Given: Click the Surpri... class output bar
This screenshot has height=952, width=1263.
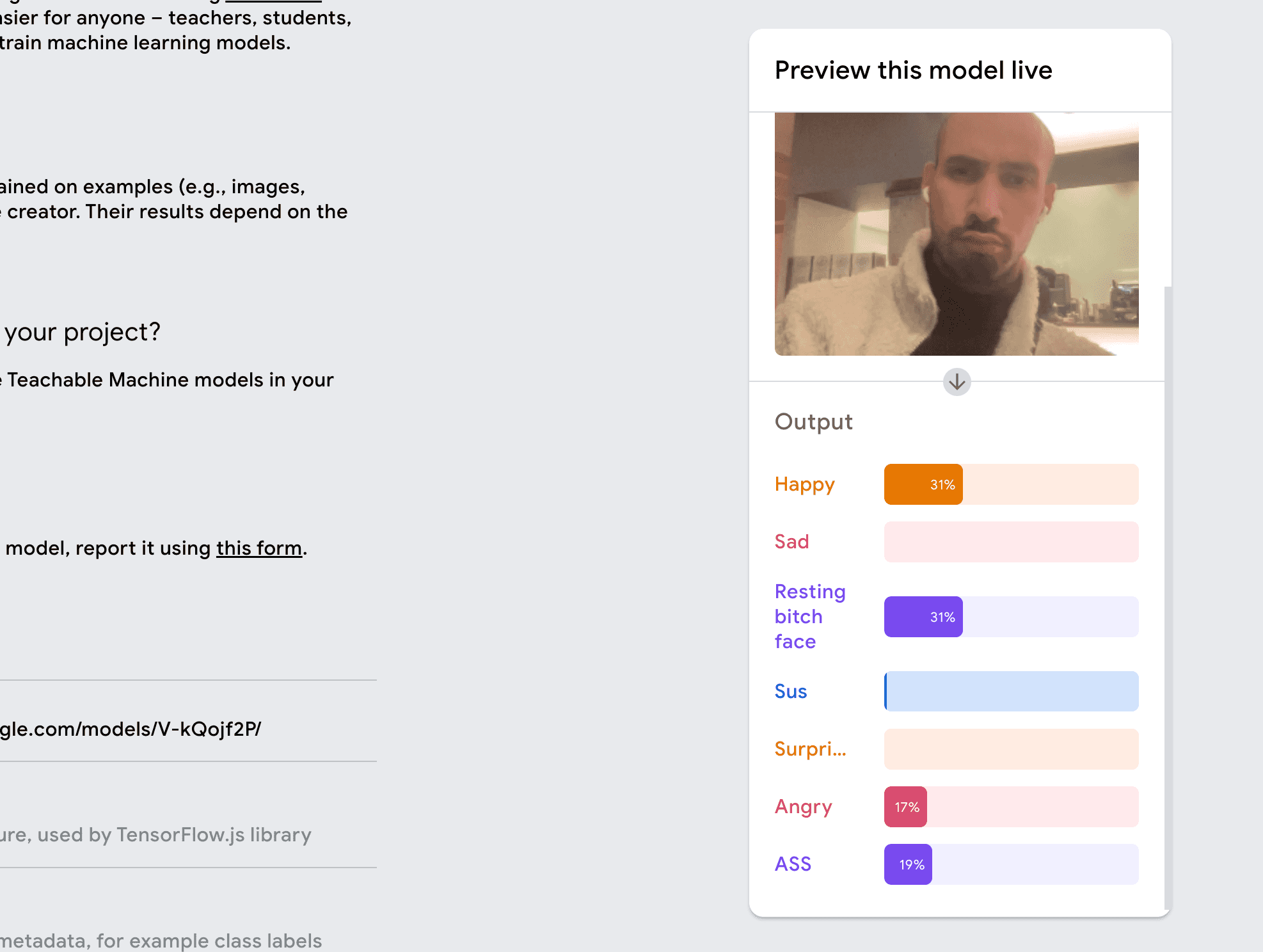Looking at the screenshot, I should point(1011,749).
